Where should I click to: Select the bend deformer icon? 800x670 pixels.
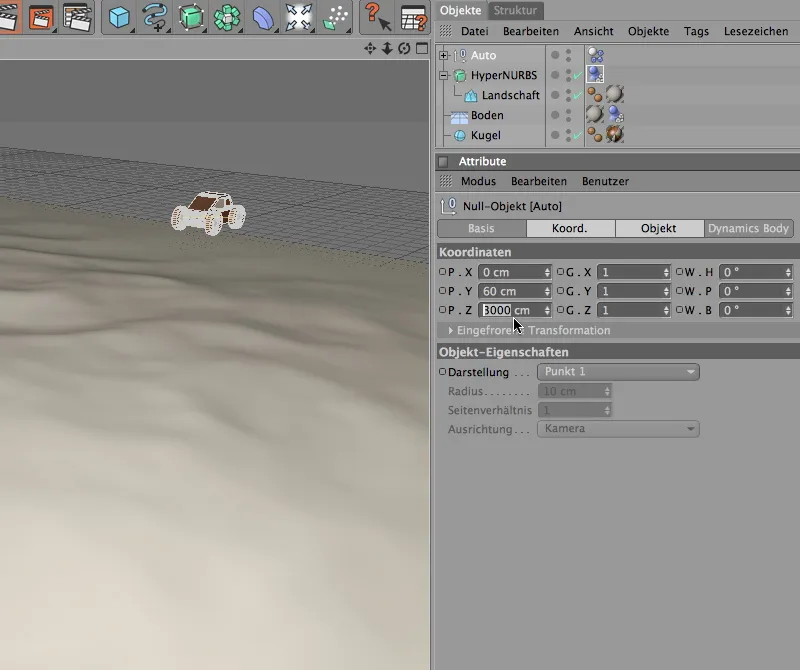[262, 17]
